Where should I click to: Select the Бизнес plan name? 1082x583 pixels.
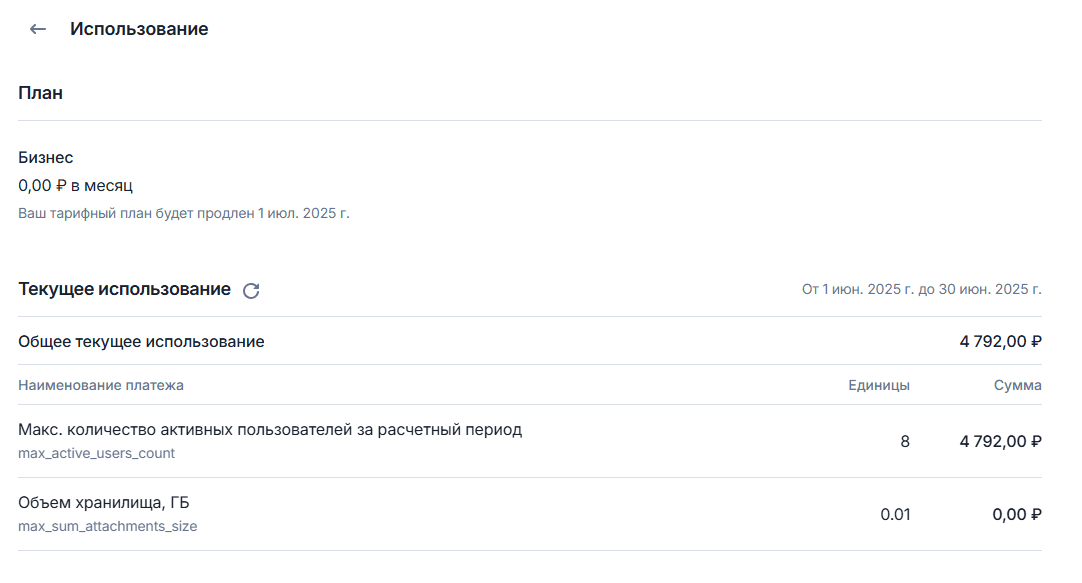46,158
